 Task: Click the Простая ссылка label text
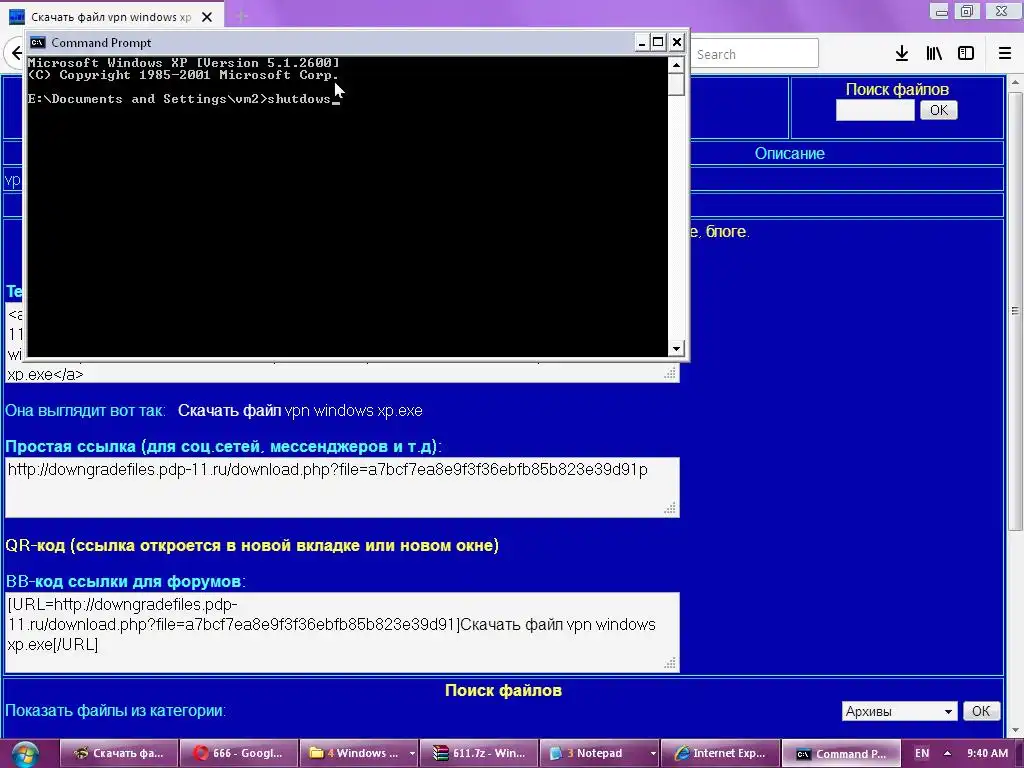(223, 447)
